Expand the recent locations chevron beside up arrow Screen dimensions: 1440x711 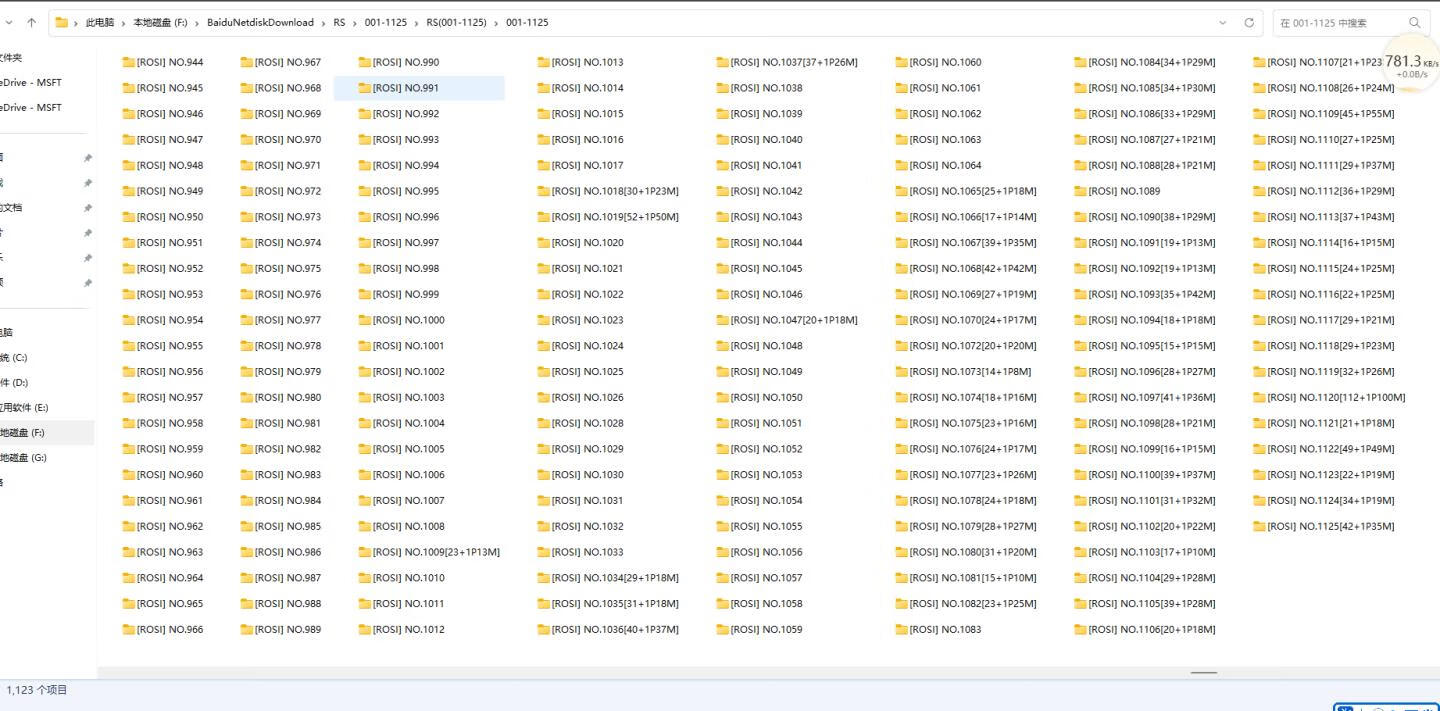click(x=8, y=22)
